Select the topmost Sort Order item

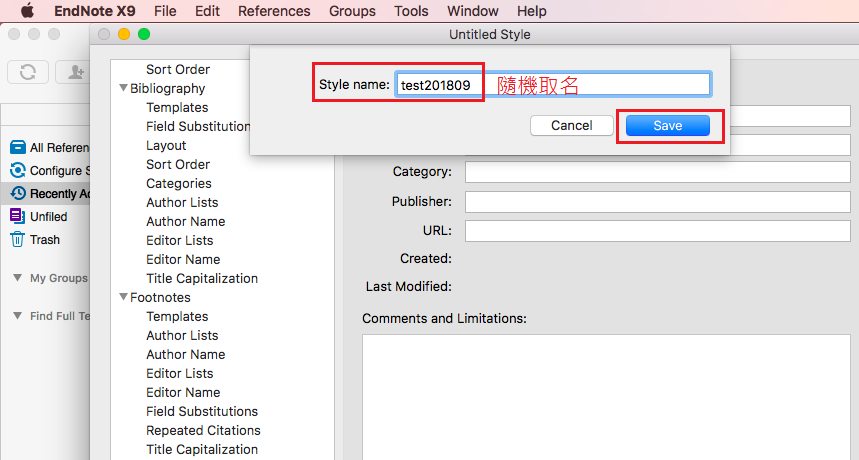[178, 70]
